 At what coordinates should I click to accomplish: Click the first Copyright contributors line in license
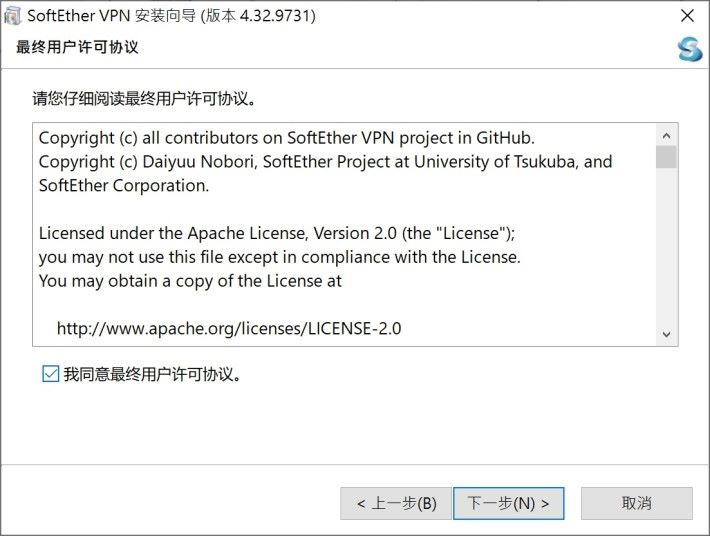point(287,138)
